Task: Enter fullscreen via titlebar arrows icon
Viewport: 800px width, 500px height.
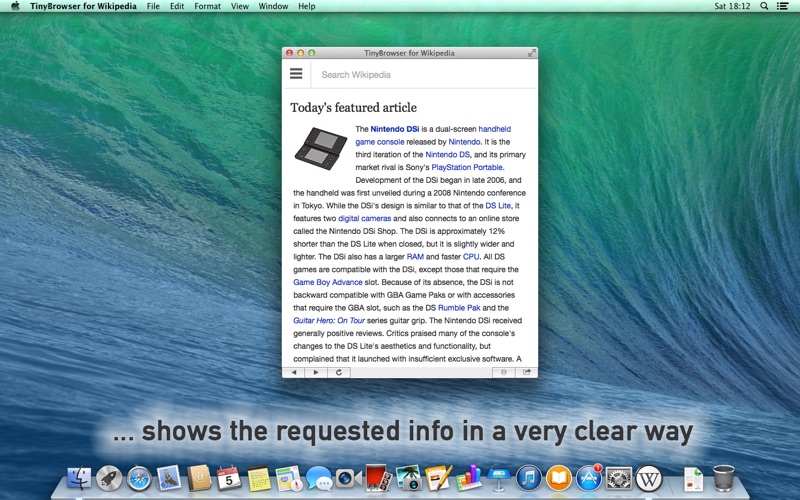Action: click(x=532, y=53)
